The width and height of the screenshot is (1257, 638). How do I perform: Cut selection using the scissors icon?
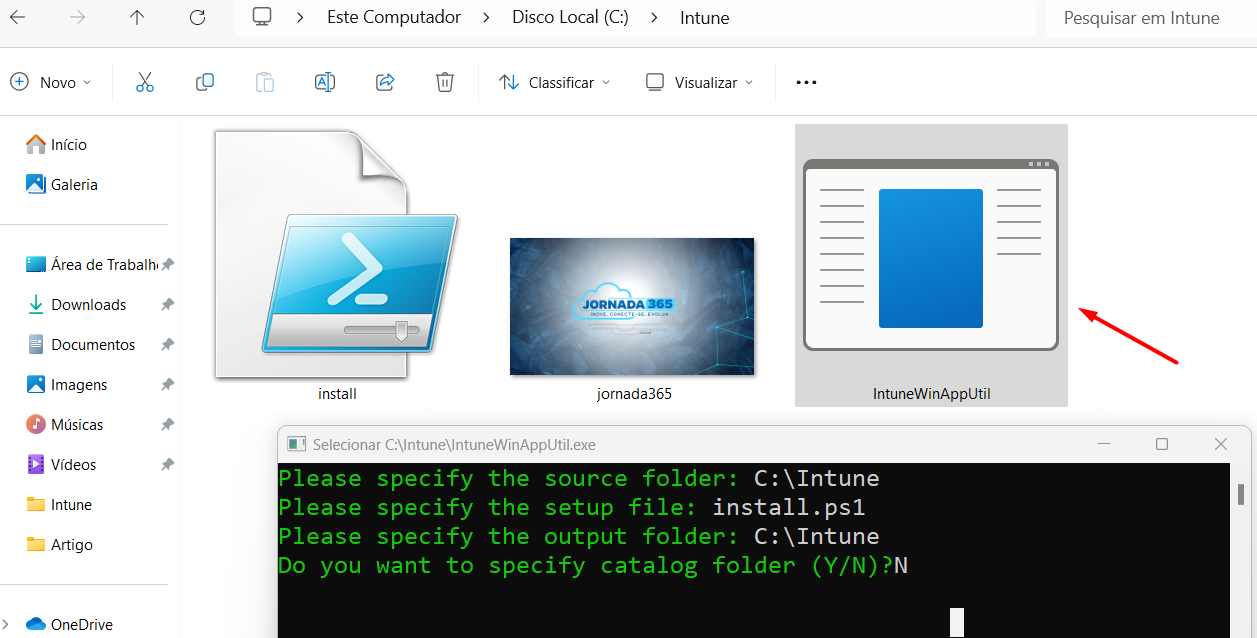144,81
